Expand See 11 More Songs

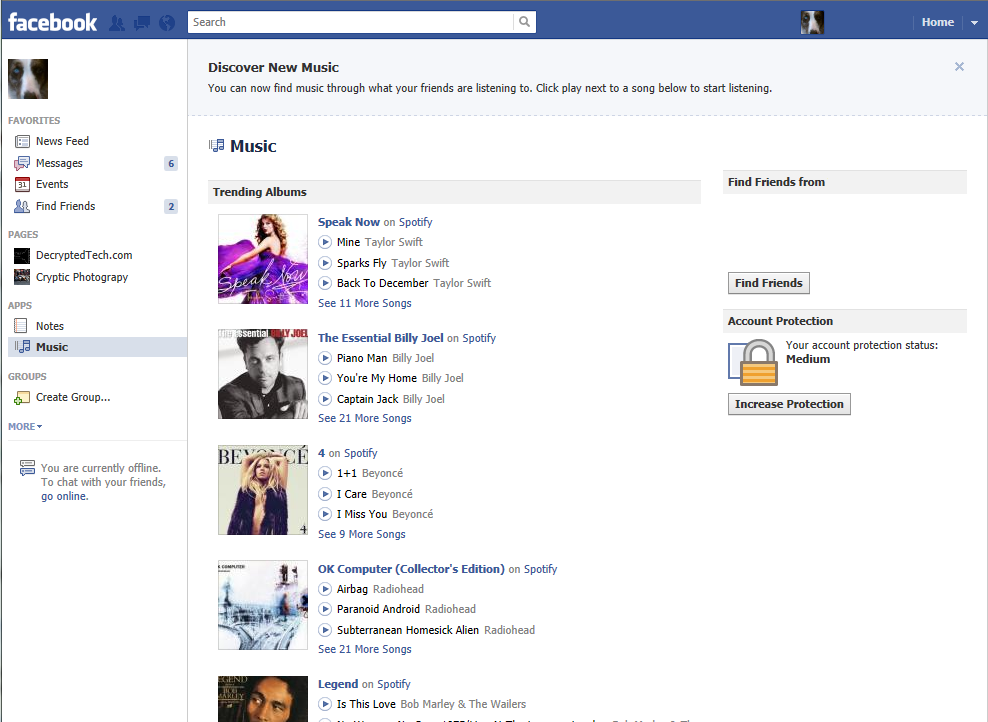coord(364,303)
